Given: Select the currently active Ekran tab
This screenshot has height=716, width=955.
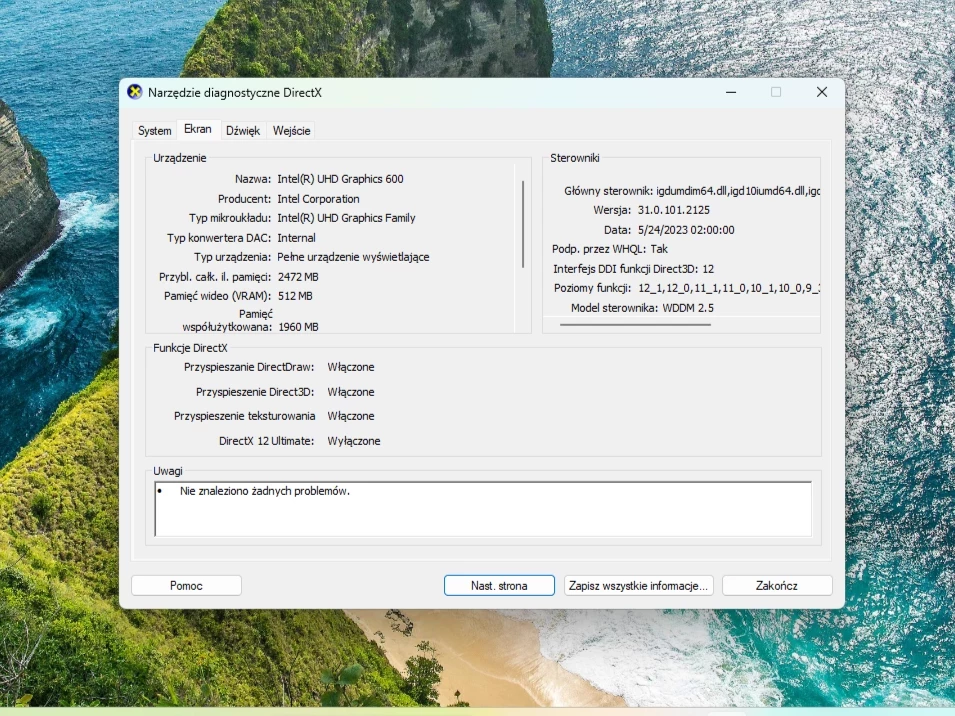Looking at the screenshot, I should tap(197, 129).
